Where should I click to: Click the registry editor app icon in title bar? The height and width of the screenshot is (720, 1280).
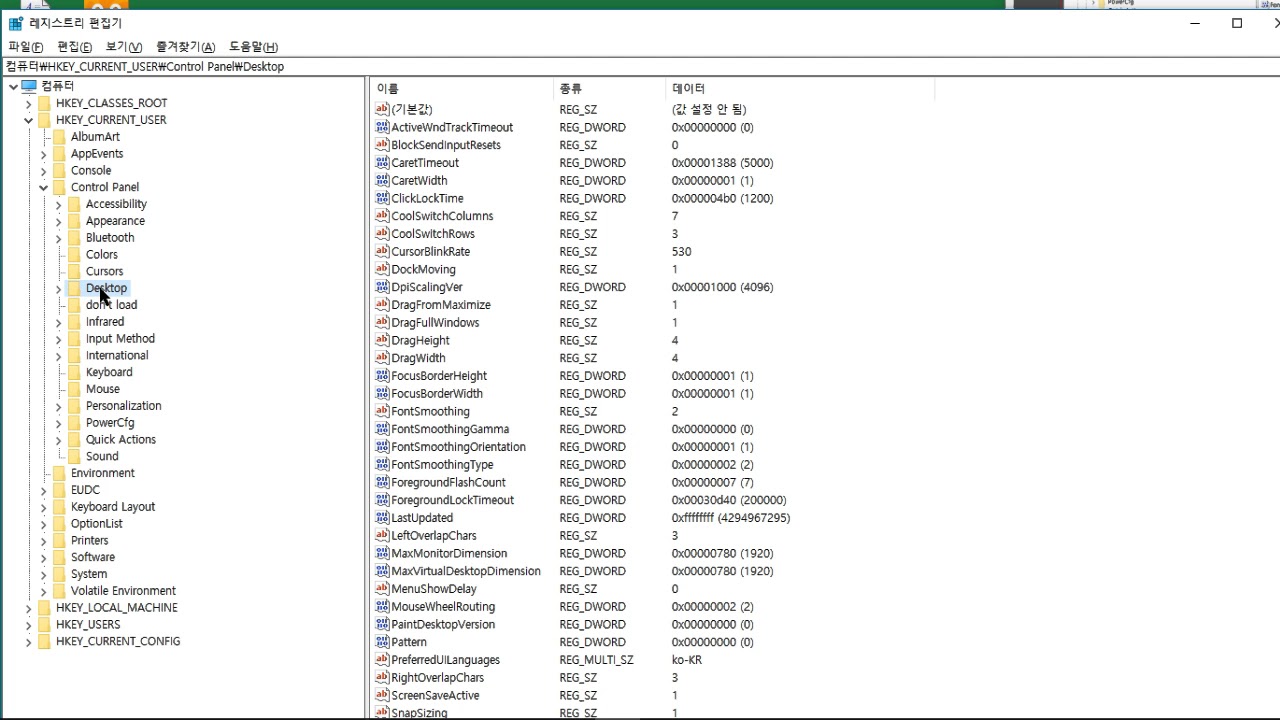coord(15,23)
